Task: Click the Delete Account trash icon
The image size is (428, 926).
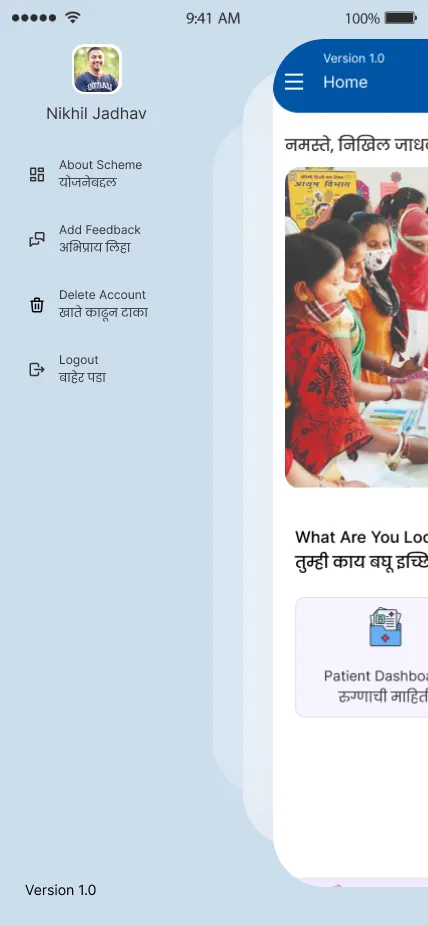Action: [37, 305]
